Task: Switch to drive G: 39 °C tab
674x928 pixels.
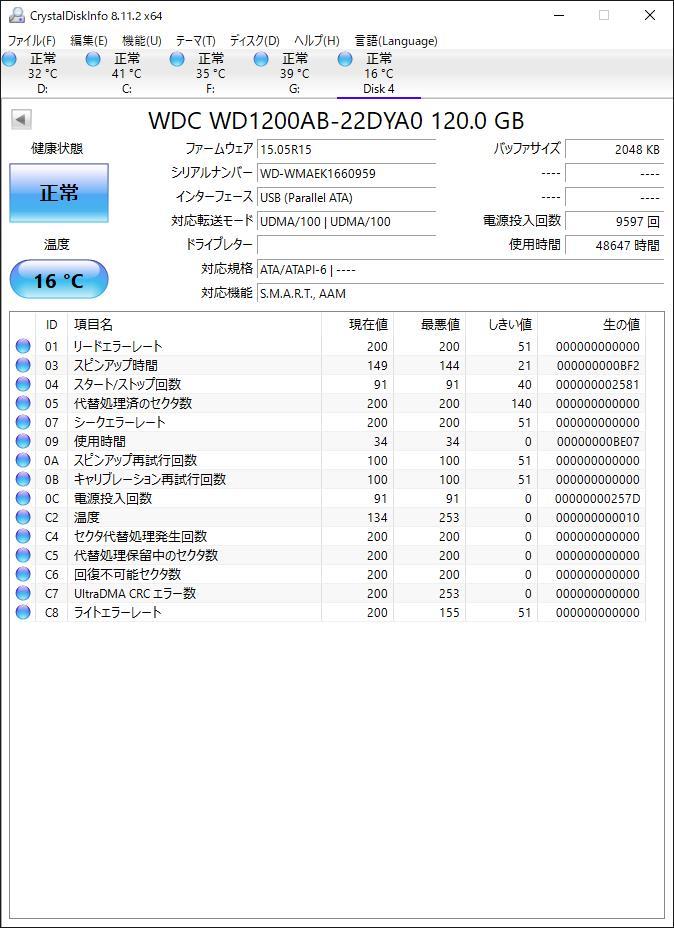Action: tap(295, 74)
